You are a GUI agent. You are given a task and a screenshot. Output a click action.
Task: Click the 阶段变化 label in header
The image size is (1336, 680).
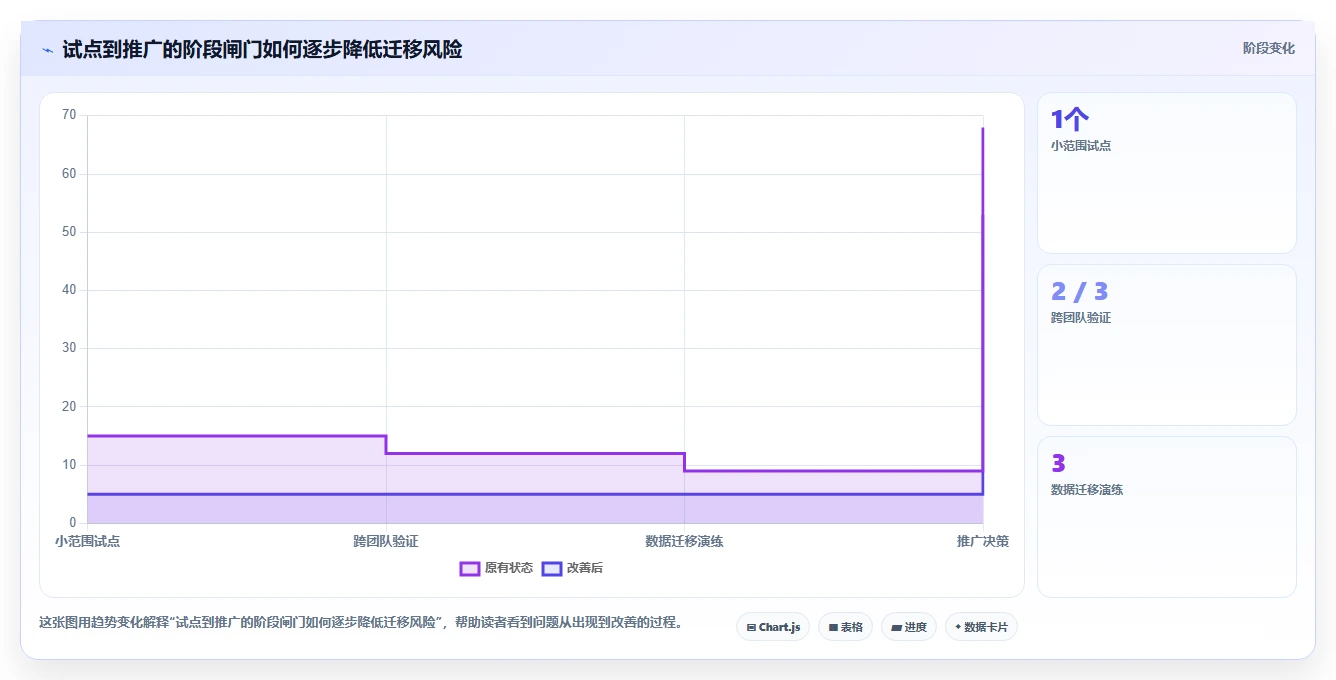pos(1268,48)
